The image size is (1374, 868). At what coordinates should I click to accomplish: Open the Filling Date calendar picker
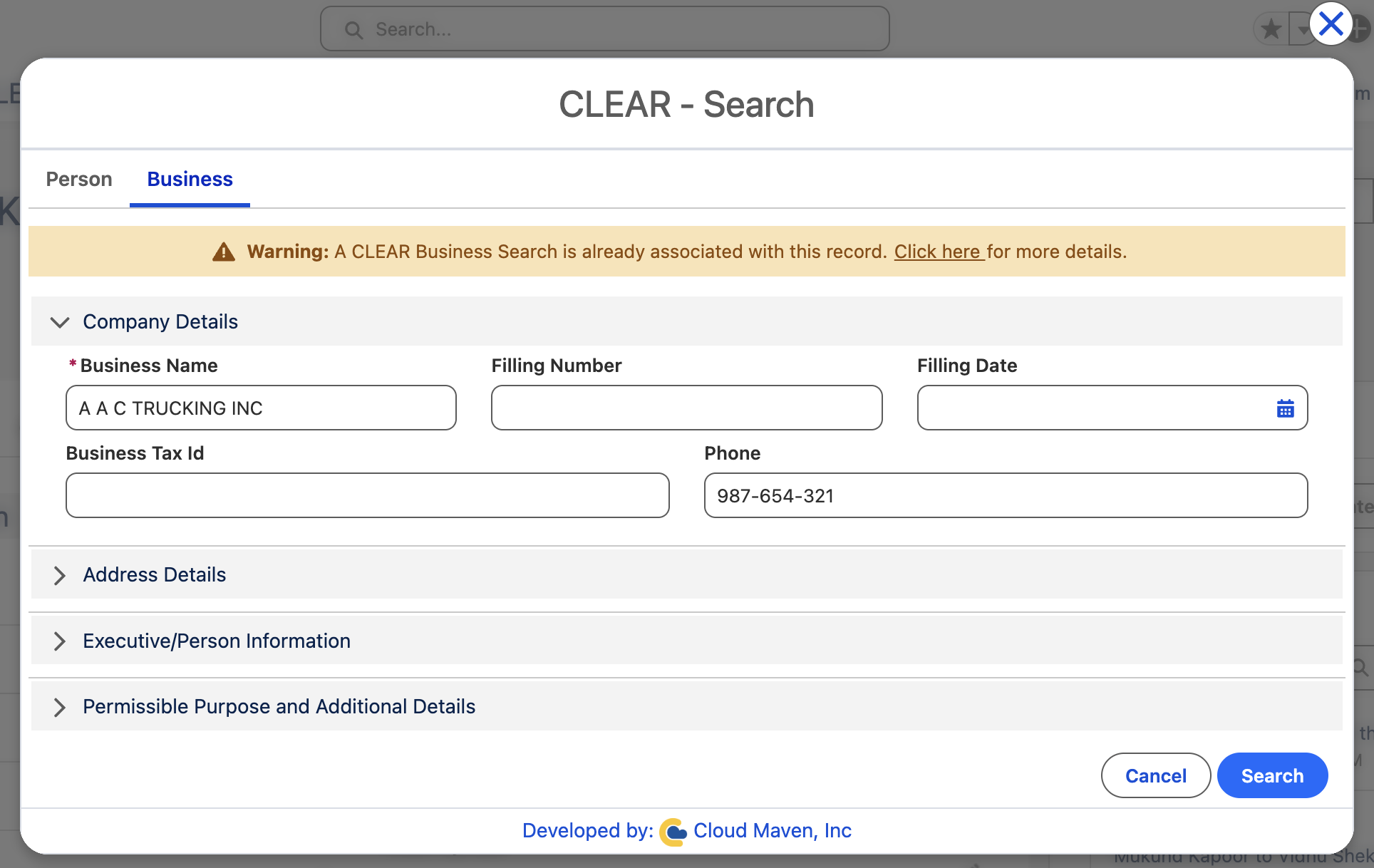[x=1285, y=408]
